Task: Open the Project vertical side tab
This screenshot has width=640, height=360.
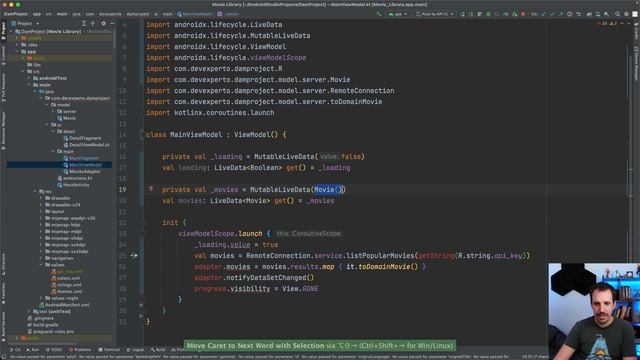Action: point(3,31)
